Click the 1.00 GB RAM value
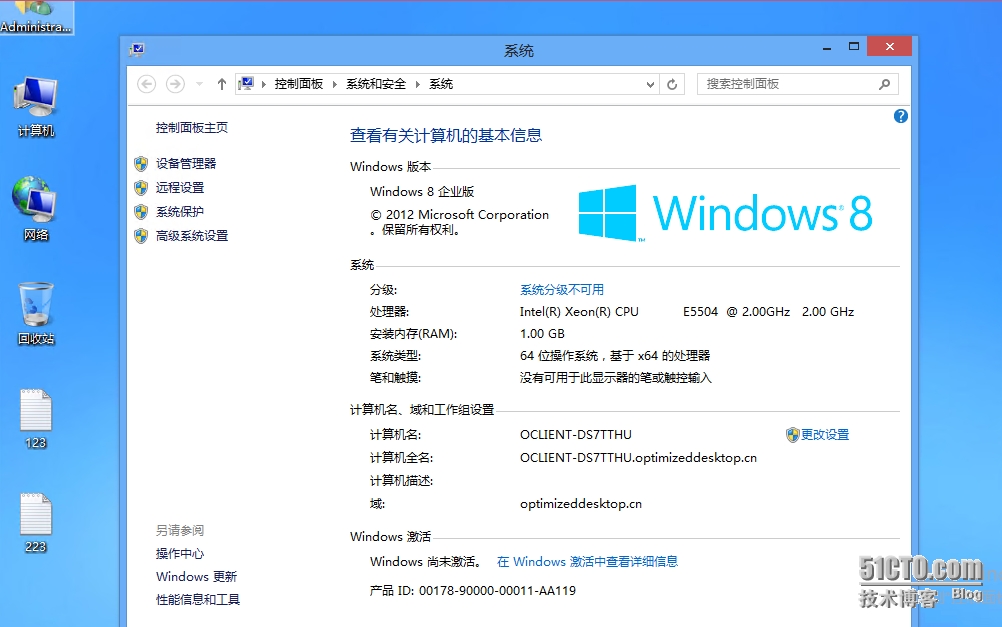The height and width of the screenshot is (627, 1002). (x=542, y=334)
